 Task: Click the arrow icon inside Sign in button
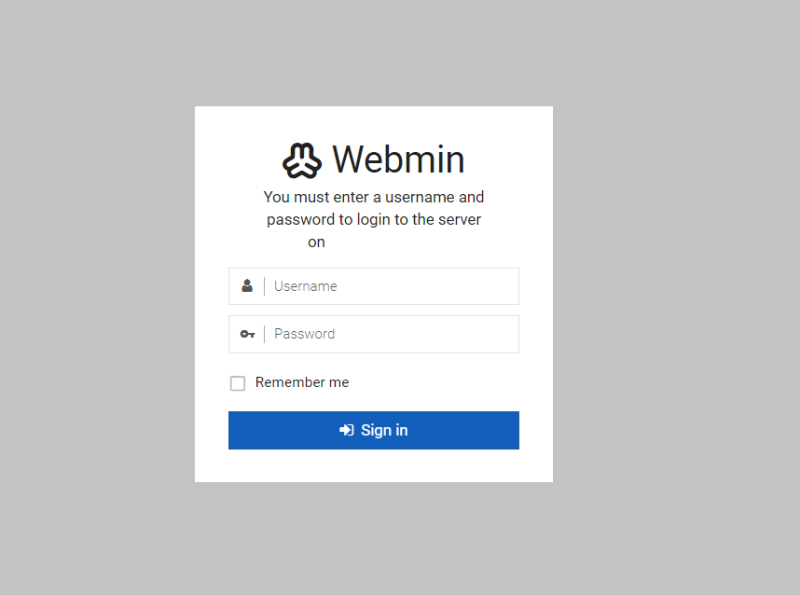(346, 430)
